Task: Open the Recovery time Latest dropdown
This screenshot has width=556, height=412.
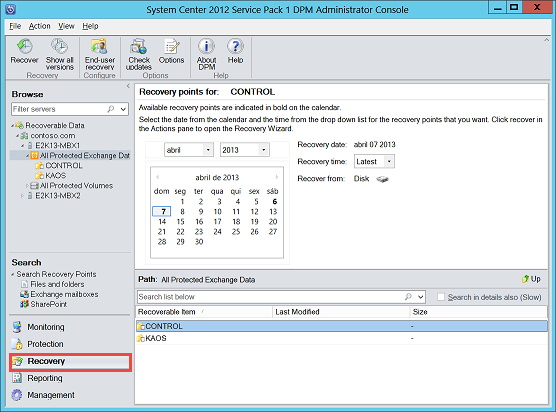Action: (x=374, y=162)
